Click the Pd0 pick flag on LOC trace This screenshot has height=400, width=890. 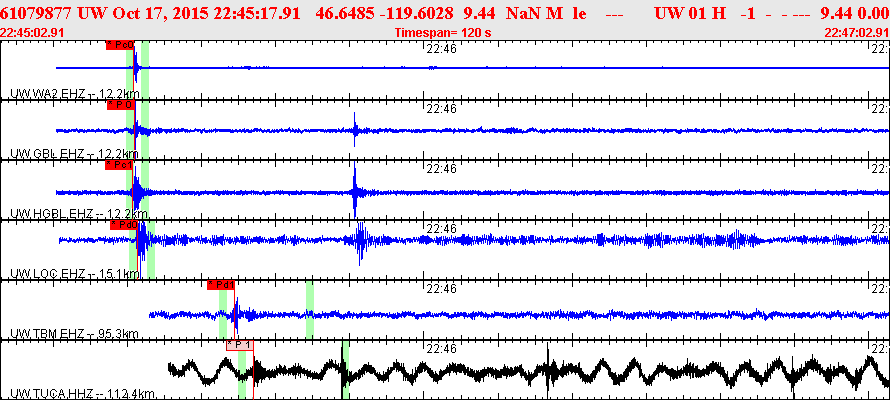coord(124,225)
